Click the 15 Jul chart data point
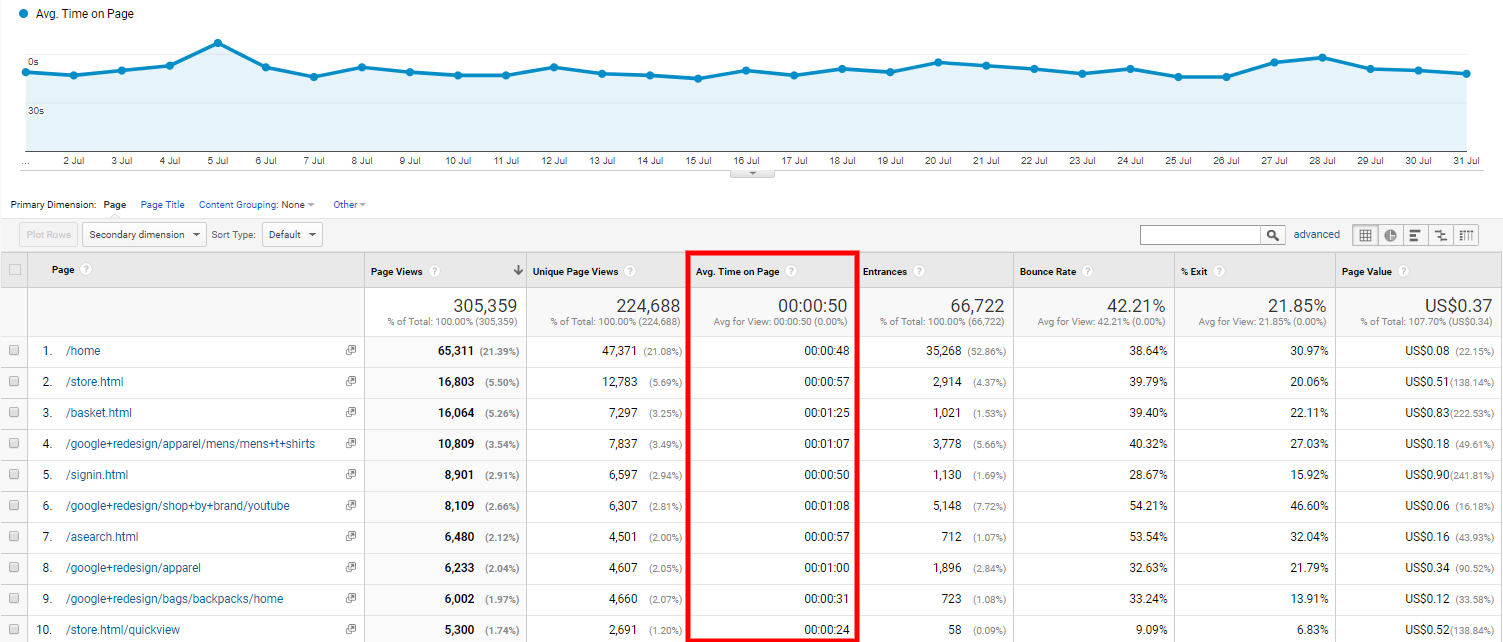The width and height of the screenshot is (1503, 642). (x=698, y=78)
